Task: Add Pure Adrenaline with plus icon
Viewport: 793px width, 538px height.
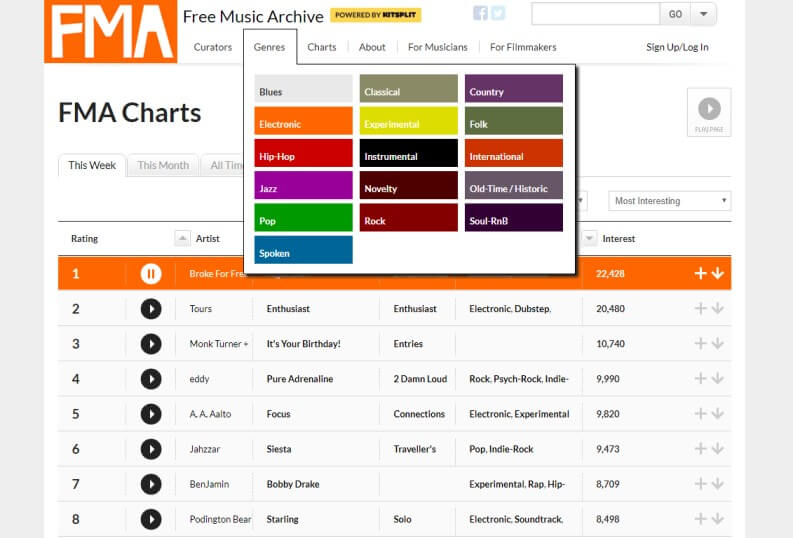Action: click(x=700, y=379)
